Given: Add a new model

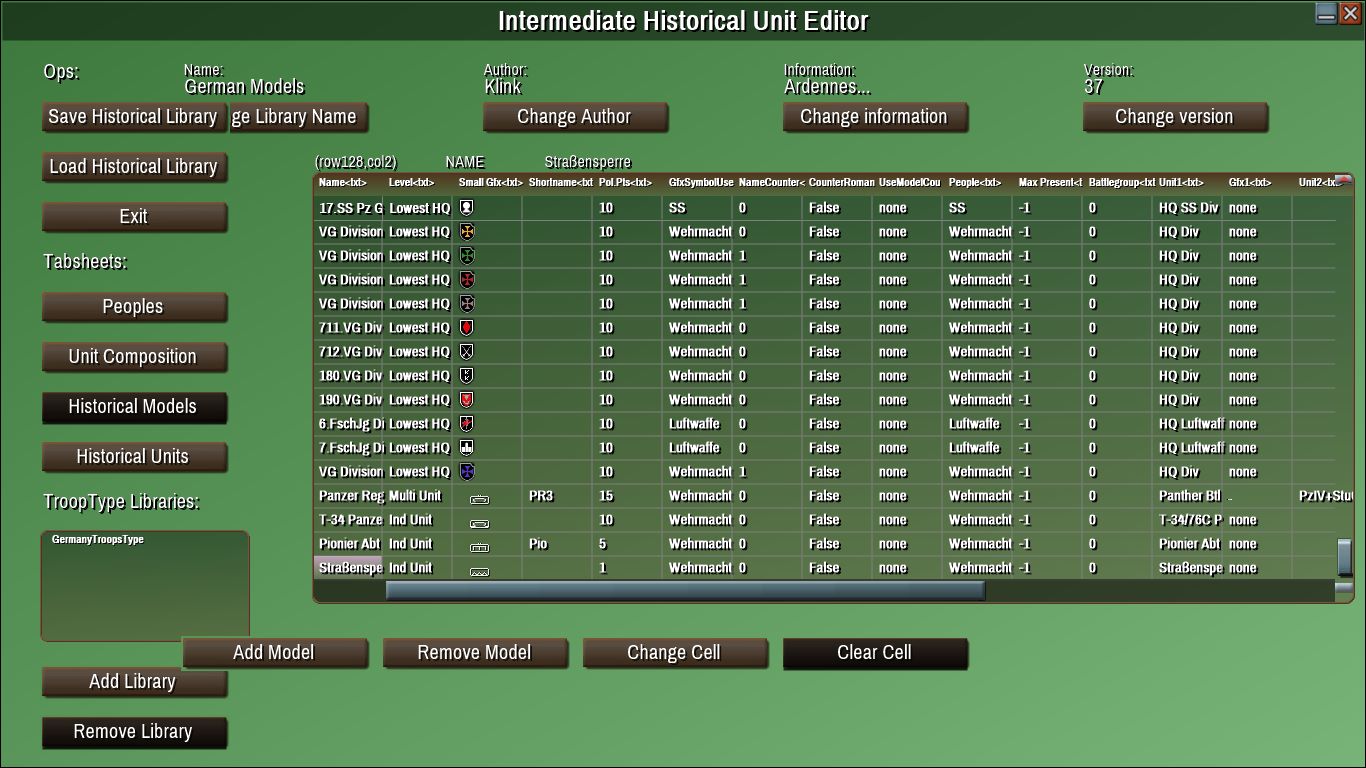Looking at the screenshot, I should tap(275, 653).
